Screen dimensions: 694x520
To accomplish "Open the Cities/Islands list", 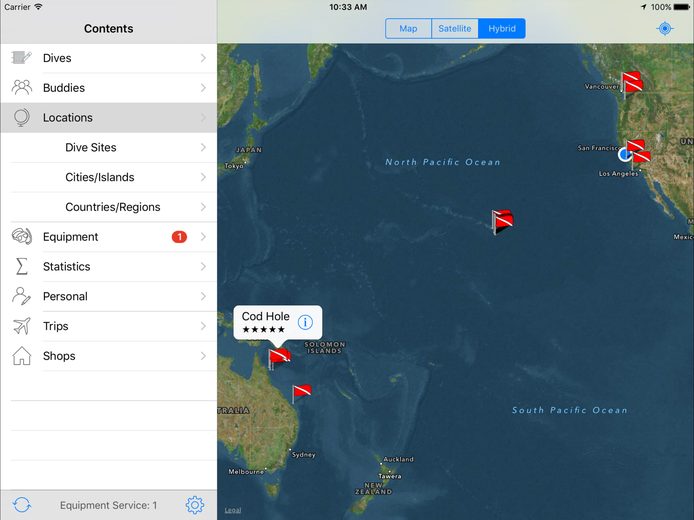I will 108,177.
